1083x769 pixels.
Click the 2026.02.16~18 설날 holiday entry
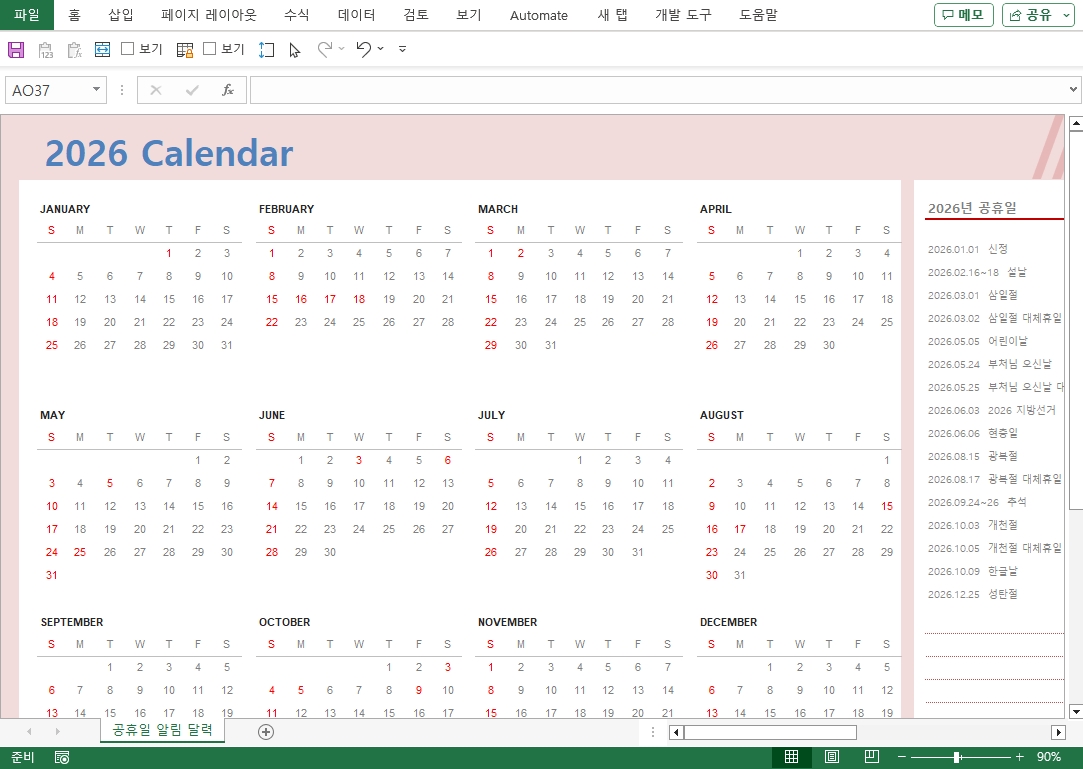(977, 272)
